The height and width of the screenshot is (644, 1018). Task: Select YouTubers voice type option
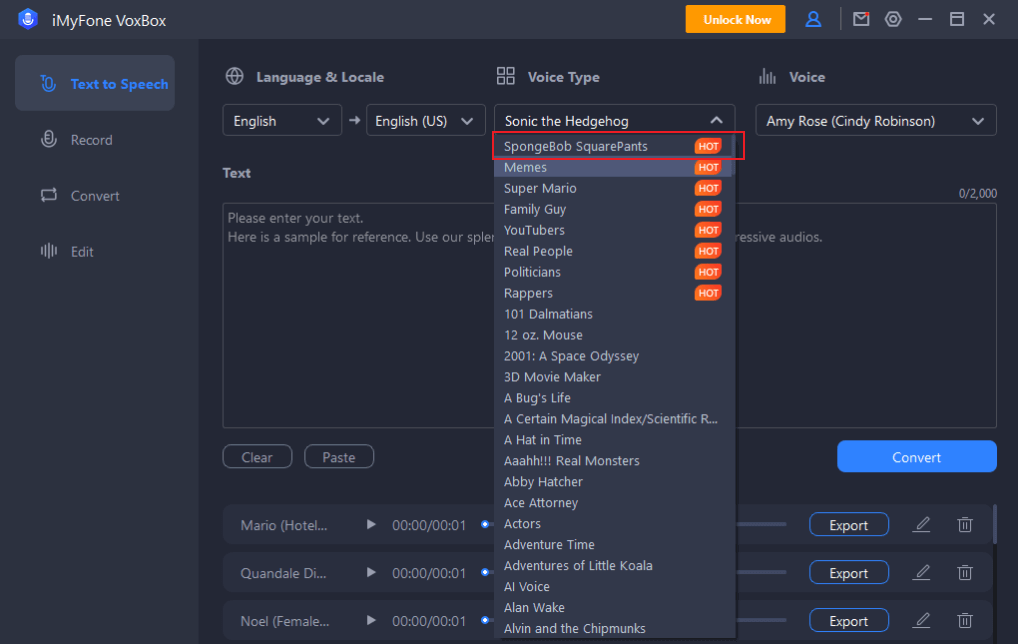[613, 230]
